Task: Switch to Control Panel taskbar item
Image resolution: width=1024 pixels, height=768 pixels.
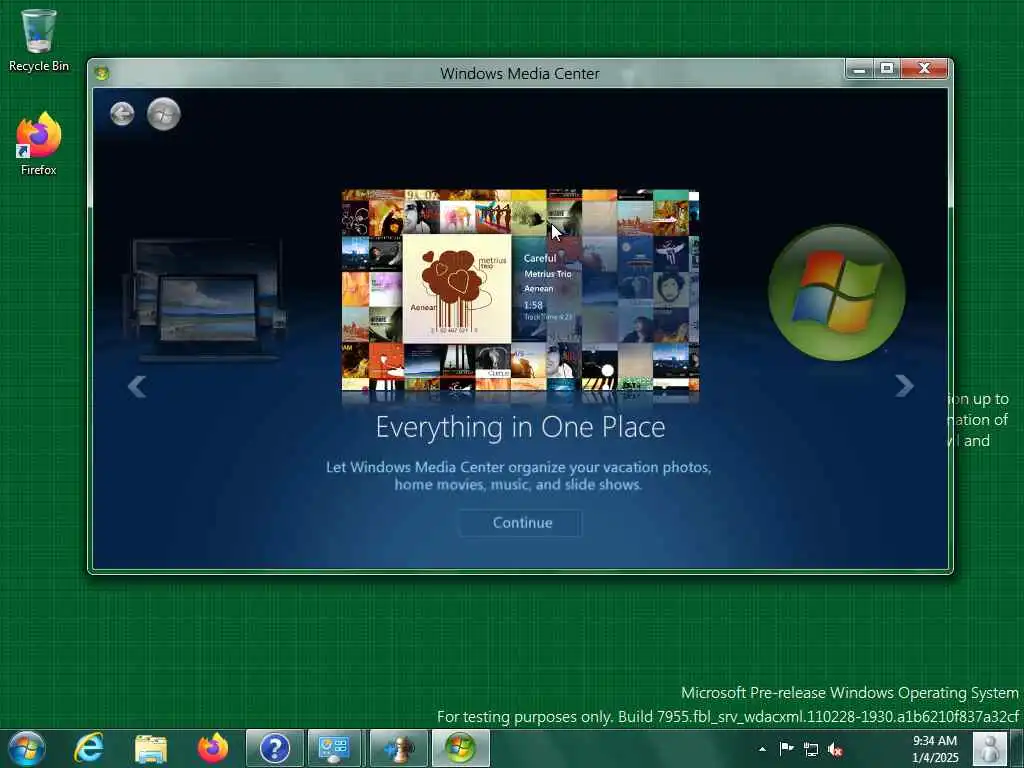Action: 335,748
